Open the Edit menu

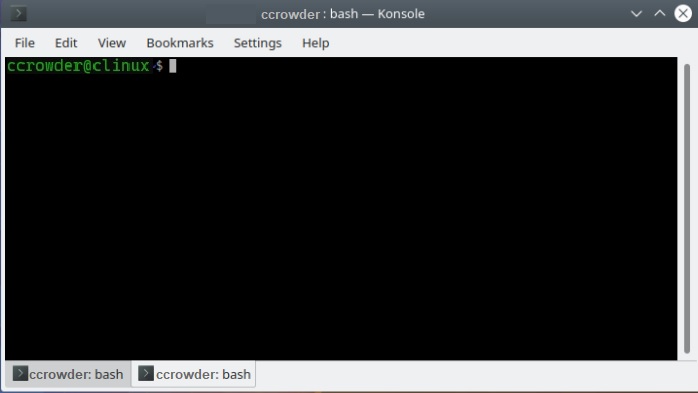(x=66, y=43)
